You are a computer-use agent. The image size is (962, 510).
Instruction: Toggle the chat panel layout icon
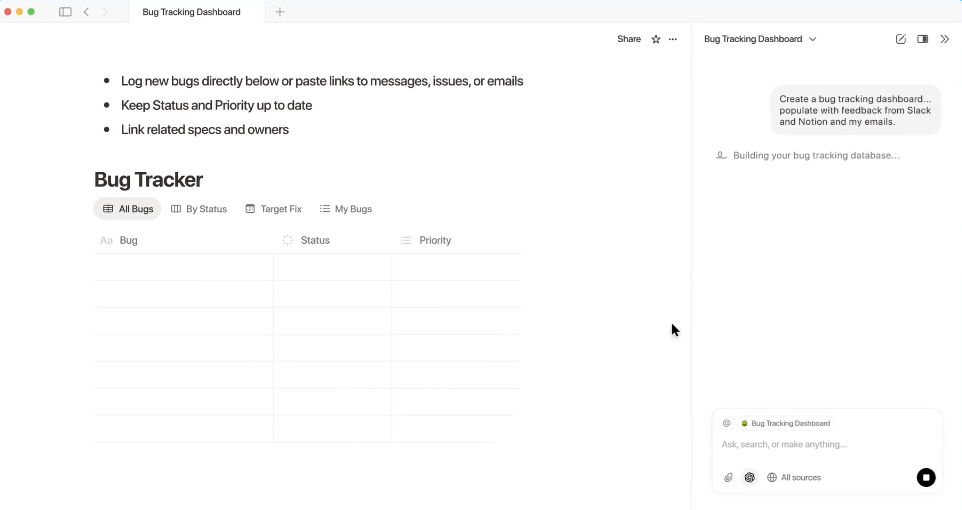(x=922, y=39)
